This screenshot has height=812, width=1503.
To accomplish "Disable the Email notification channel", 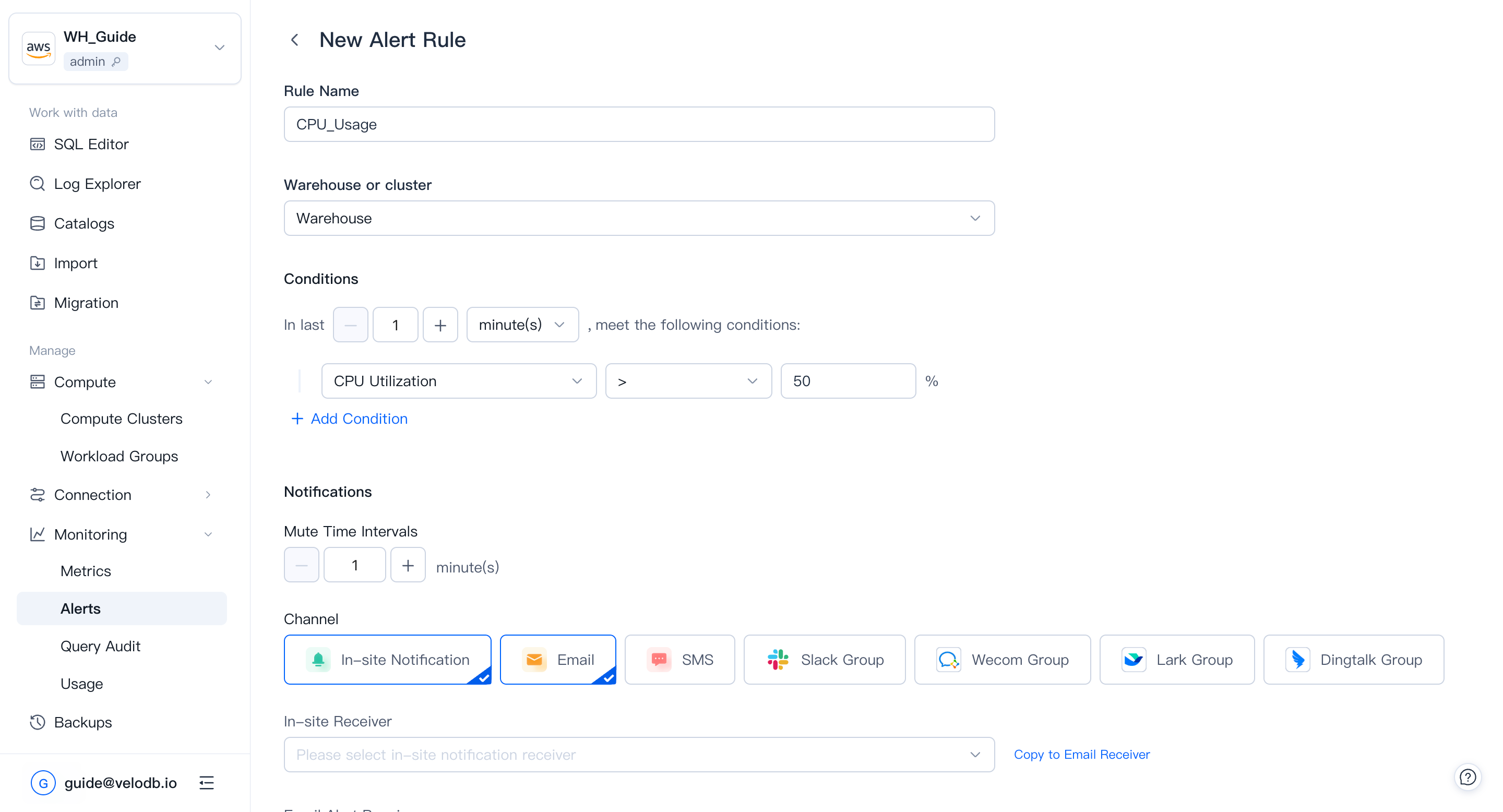I will (557, 659).
